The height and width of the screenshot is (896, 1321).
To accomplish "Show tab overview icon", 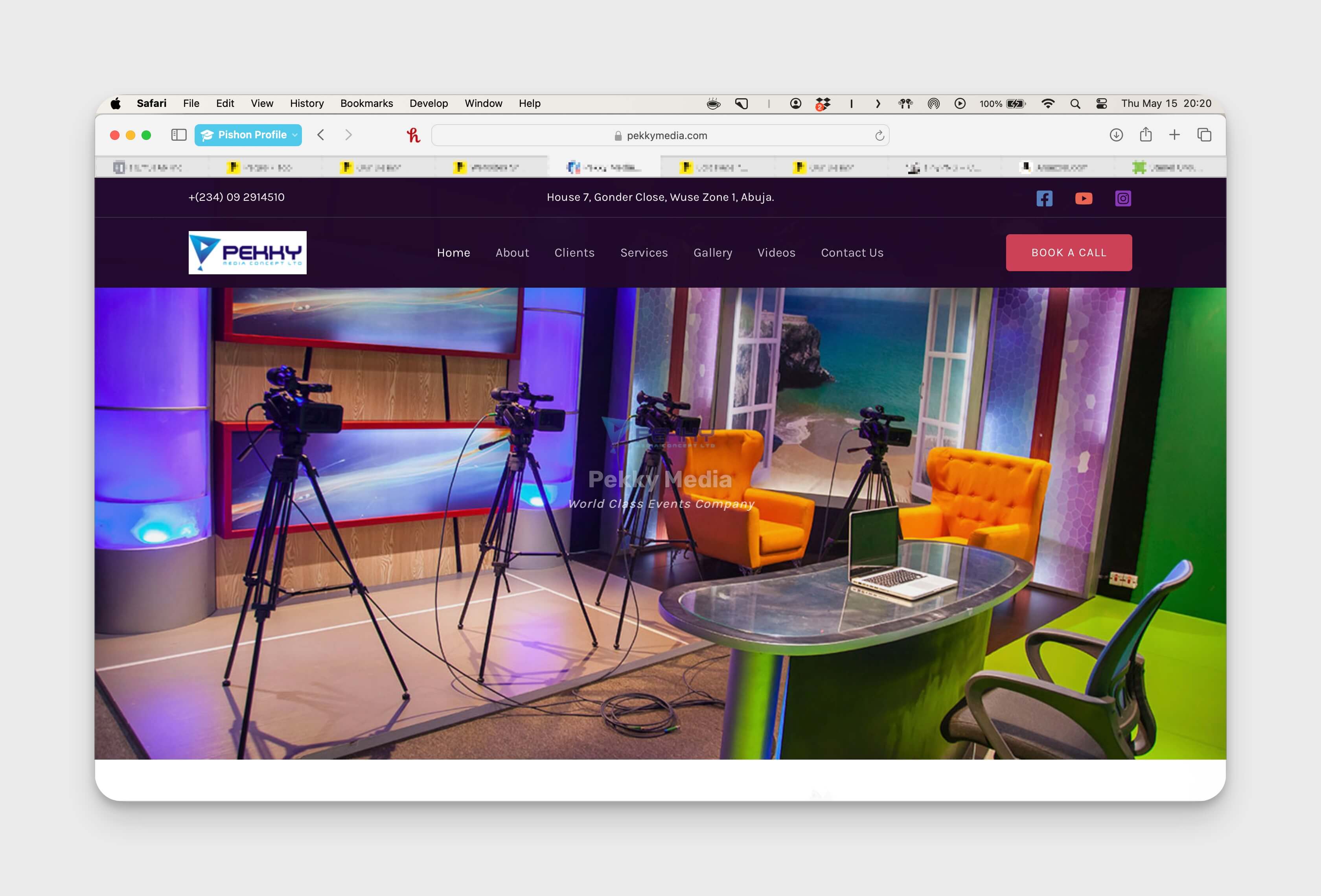I will pyautogui.click(x=1204, y=135).
